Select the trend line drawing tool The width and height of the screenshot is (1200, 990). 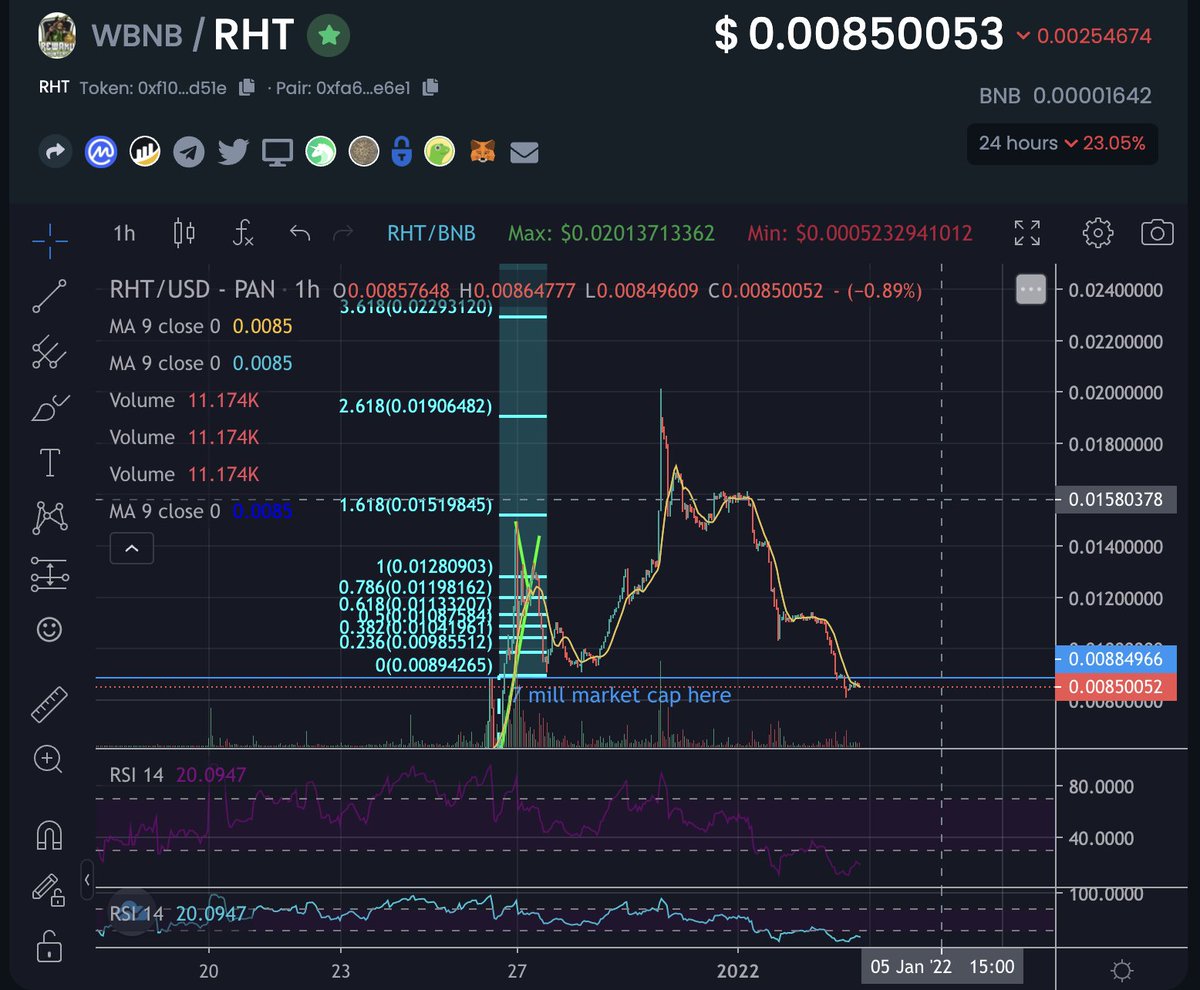49,295
